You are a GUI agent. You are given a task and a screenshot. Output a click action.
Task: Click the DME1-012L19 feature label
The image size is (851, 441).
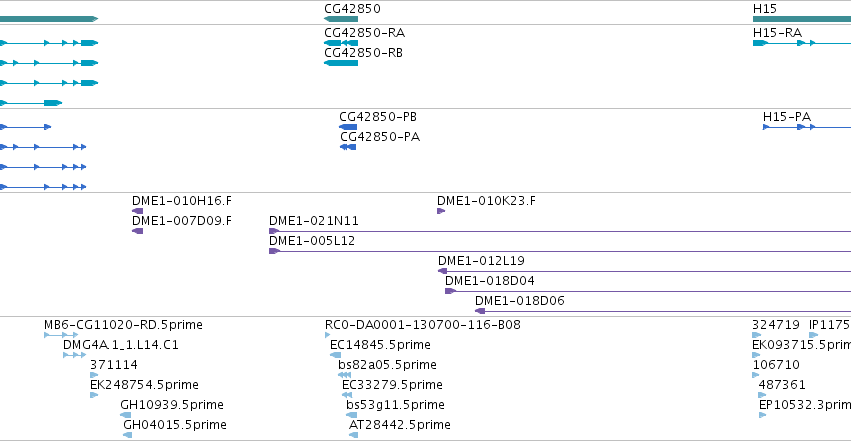(x=481, y=260)
